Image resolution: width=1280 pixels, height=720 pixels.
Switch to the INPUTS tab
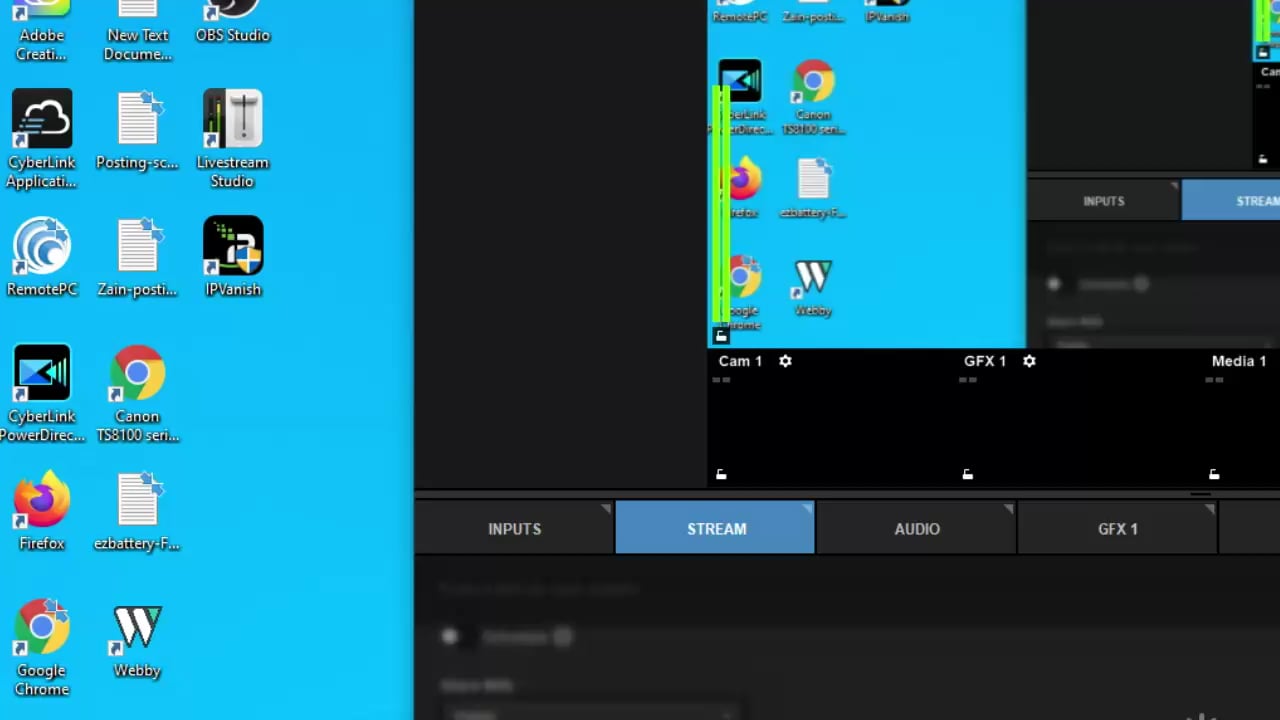(514, 528)
